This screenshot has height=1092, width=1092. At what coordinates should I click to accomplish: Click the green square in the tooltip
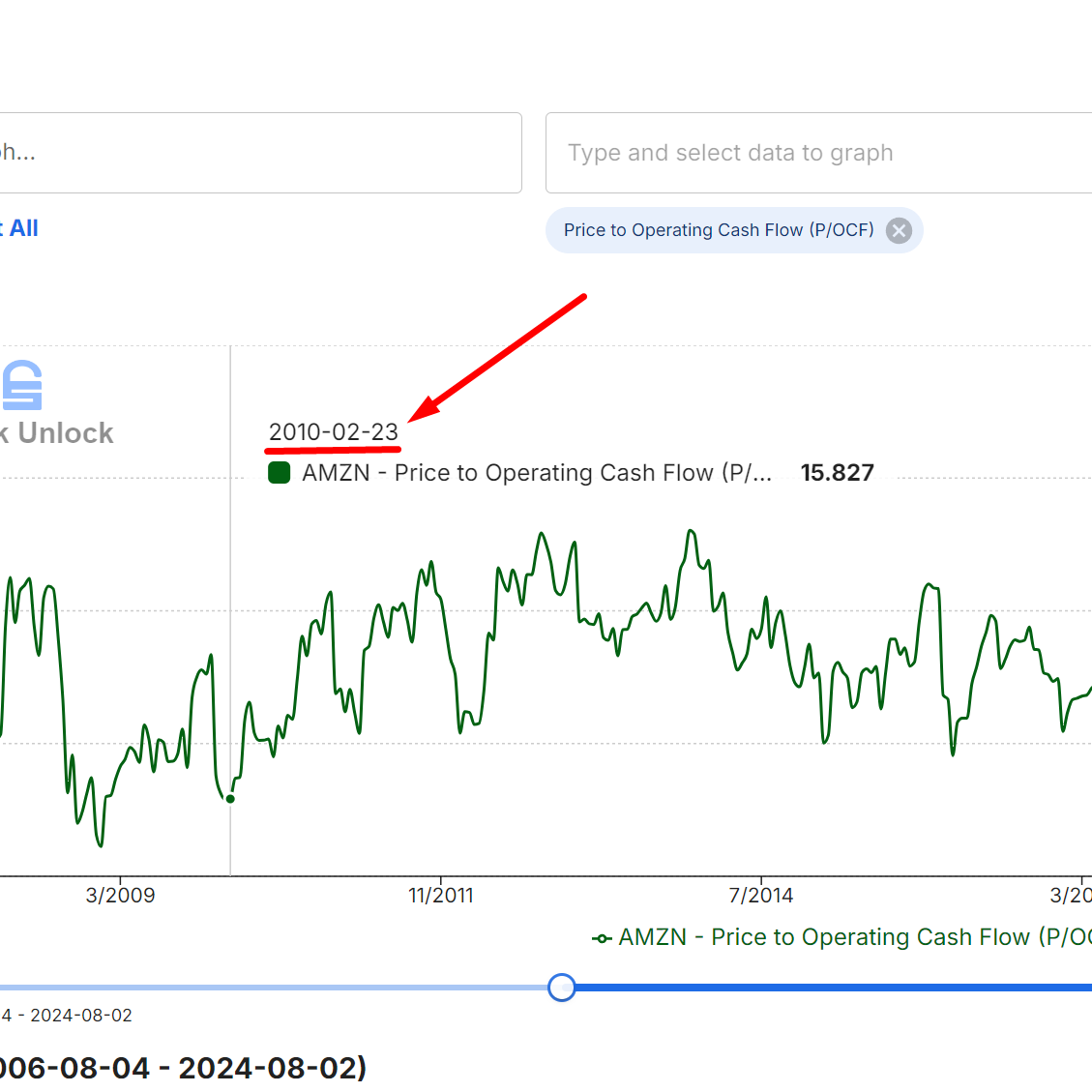point(280,473)
